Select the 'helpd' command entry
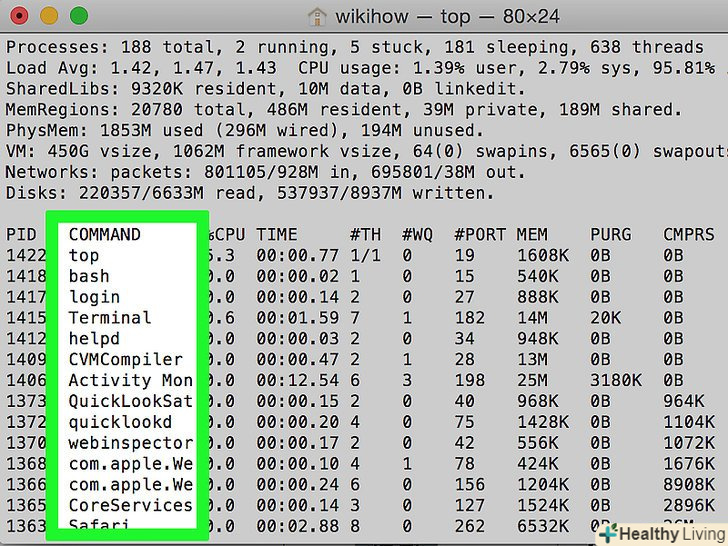Viewport: 728px width, 546px height. (x=94, y=339)
